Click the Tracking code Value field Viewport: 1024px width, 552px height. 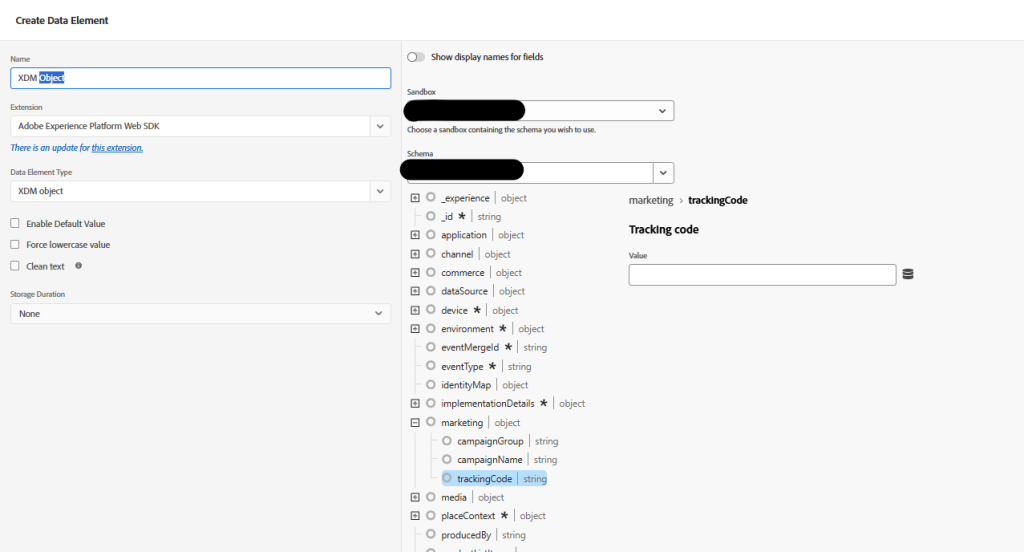pos(762,274)
